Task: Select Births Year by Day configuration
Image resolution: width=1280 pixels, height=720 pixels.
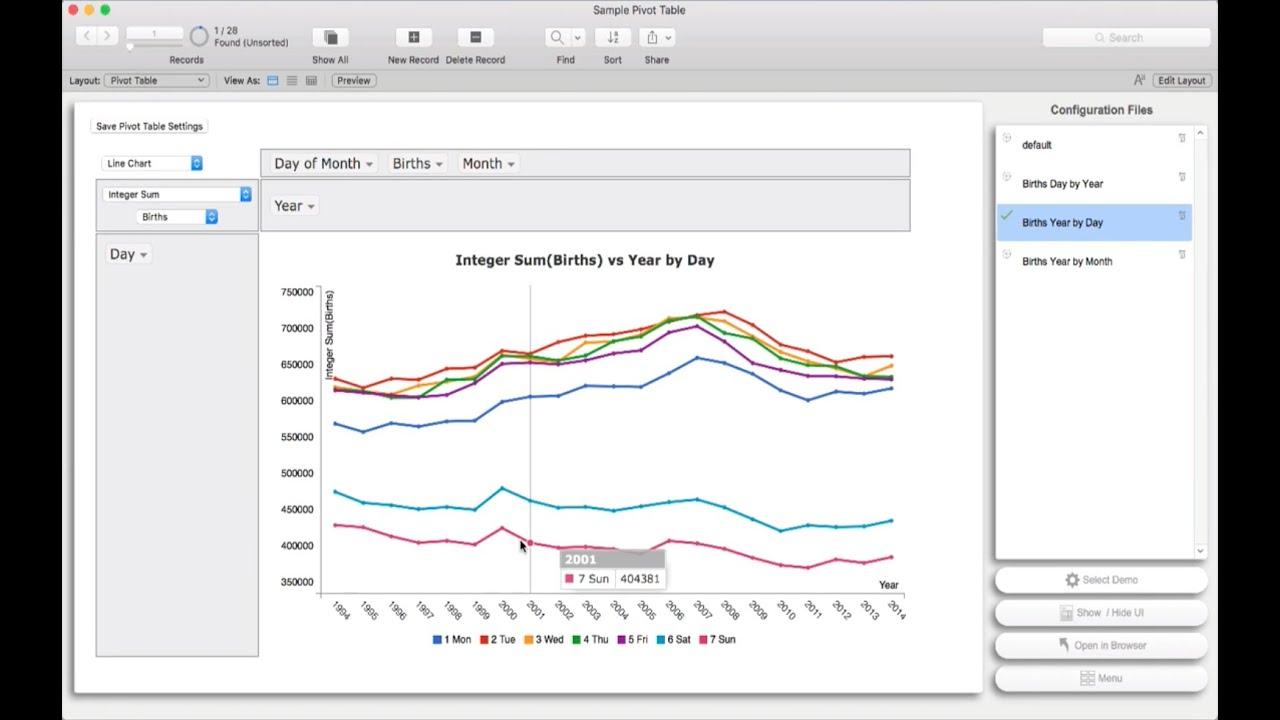Action: pyautogui.click(x=1094, y=222)
